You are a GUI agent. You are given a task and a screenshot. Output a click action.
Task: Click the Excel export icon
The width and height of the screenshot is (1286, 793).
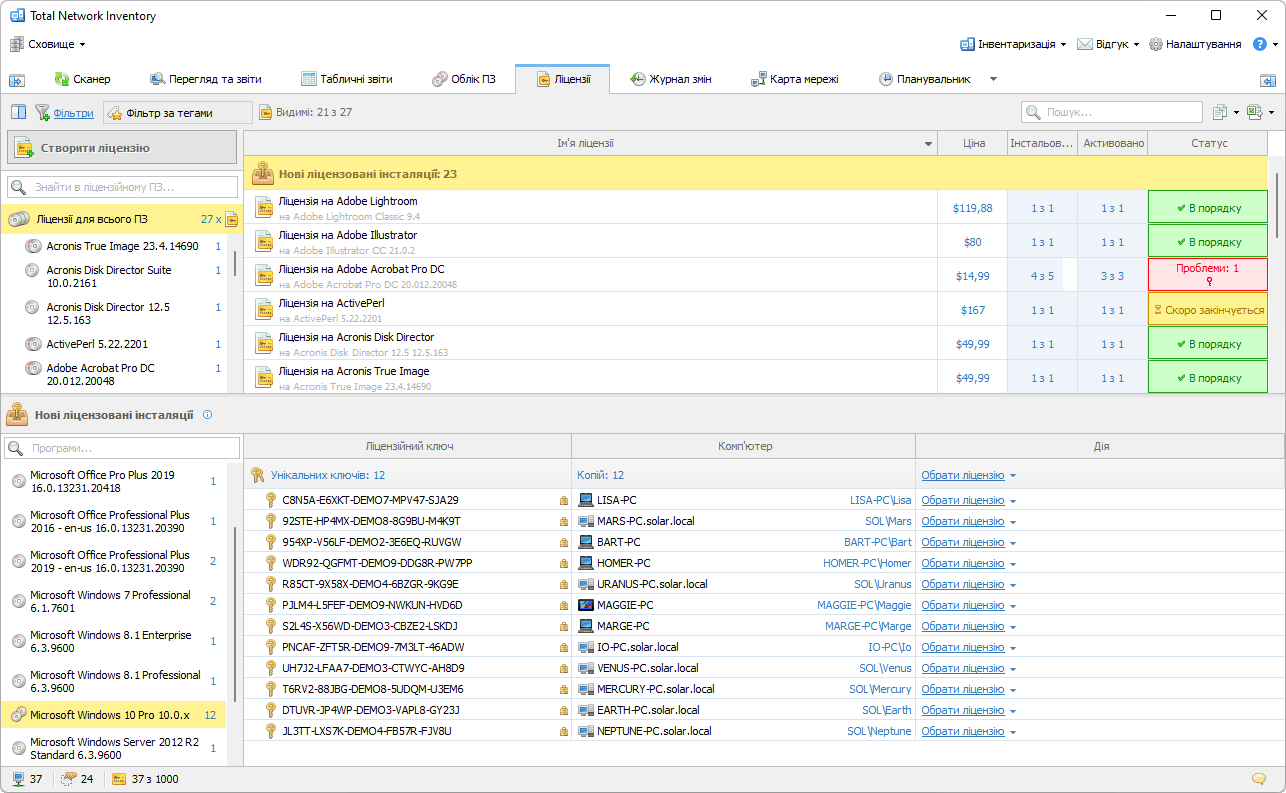click(x=1255, y=112)
